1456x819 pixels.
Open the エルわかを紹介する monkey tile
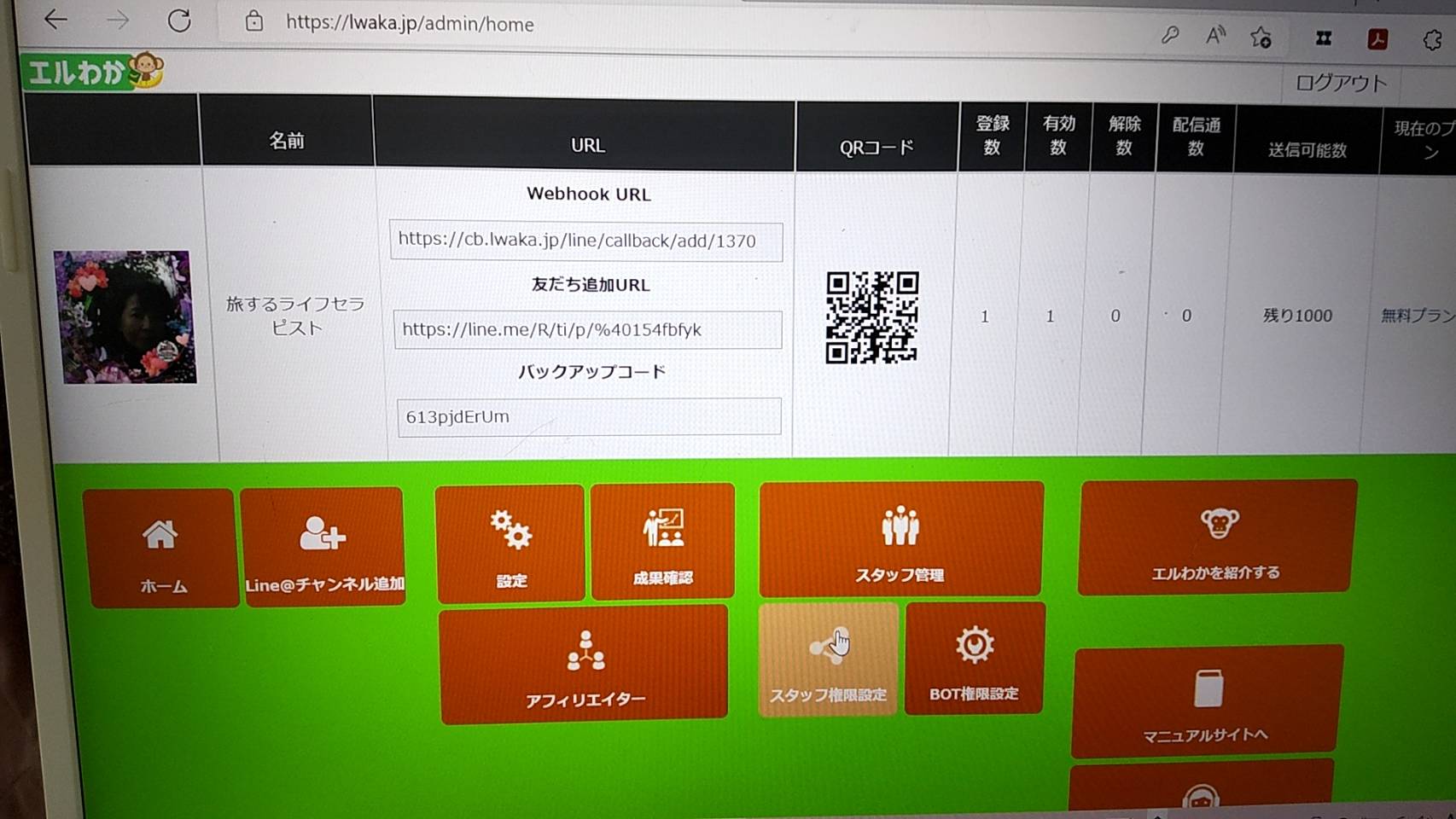pyautogui.click(x=1216, y=536)
